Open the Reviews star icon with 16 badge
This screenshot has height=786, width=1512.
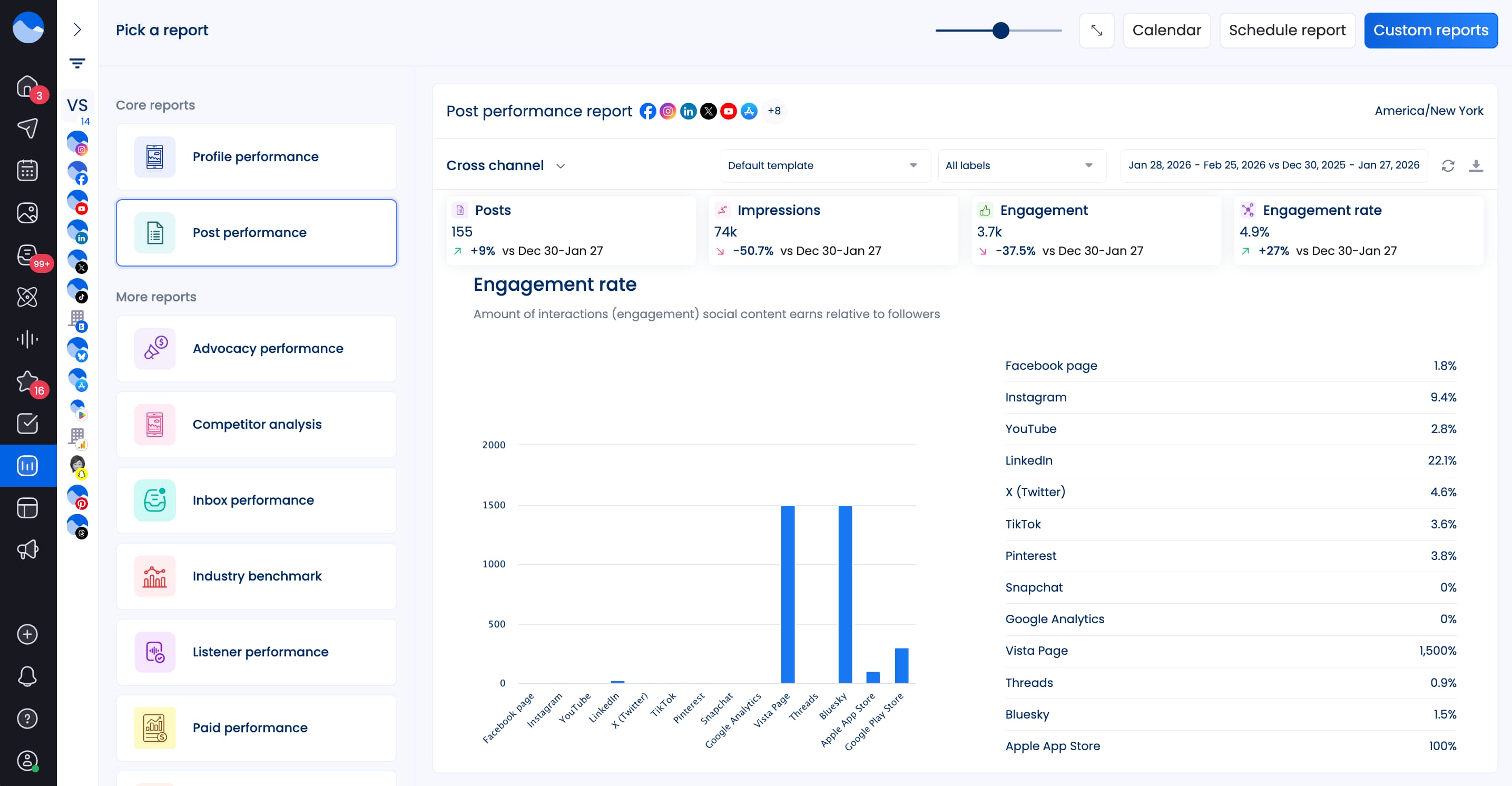tap(27, 381)
